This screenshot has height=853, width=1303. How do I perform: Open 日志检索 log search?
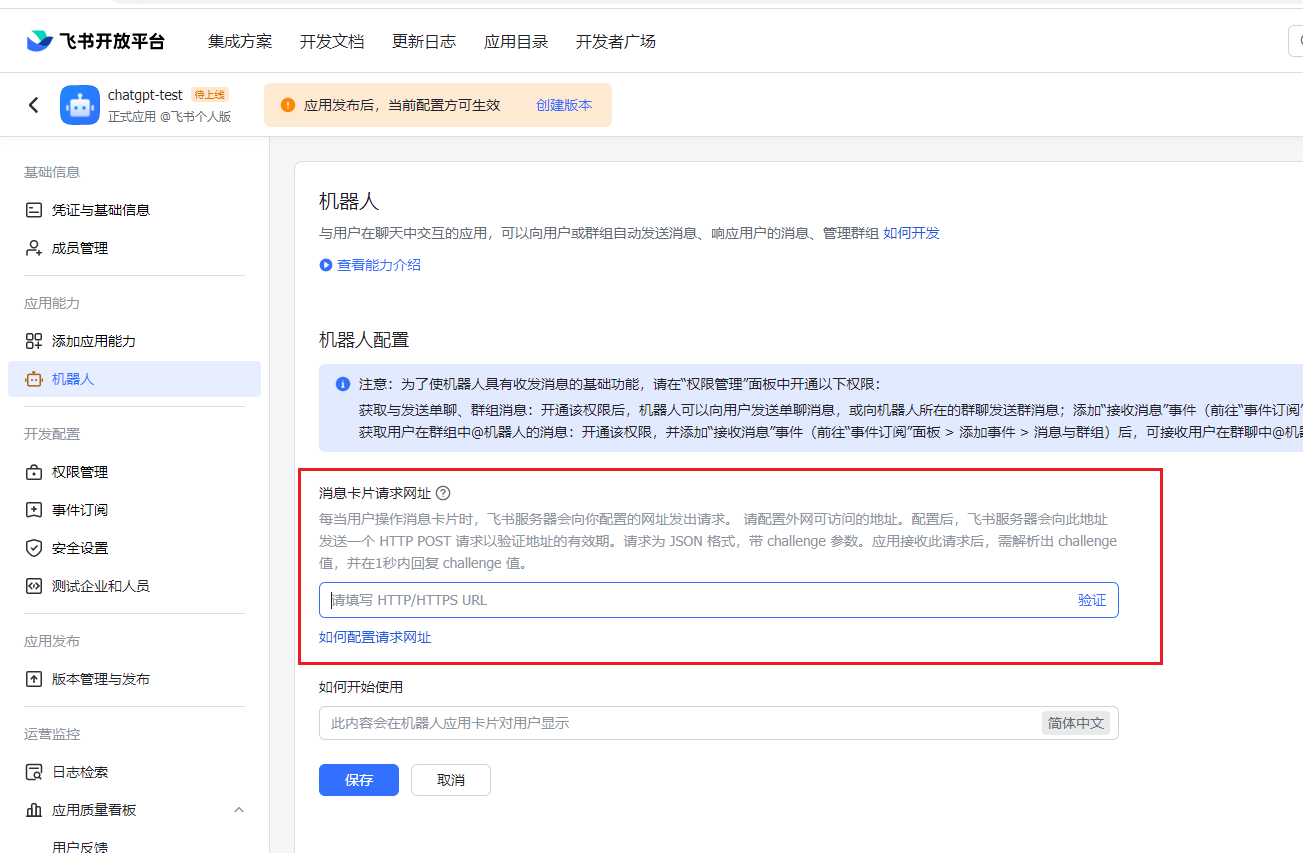coord(79,772)
